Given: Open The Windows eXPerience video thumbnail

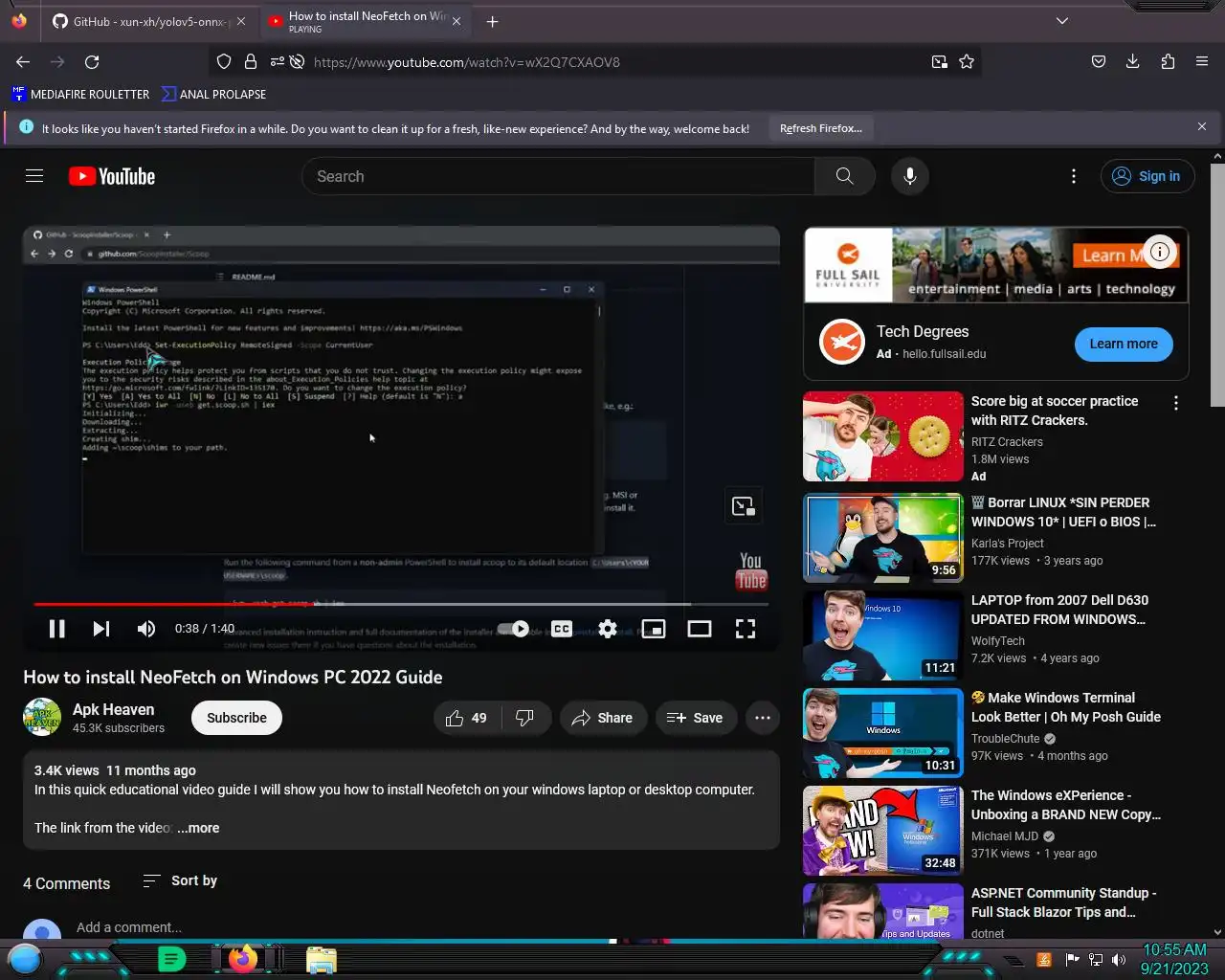Looking at the screenshot, I should click(882, 831).
